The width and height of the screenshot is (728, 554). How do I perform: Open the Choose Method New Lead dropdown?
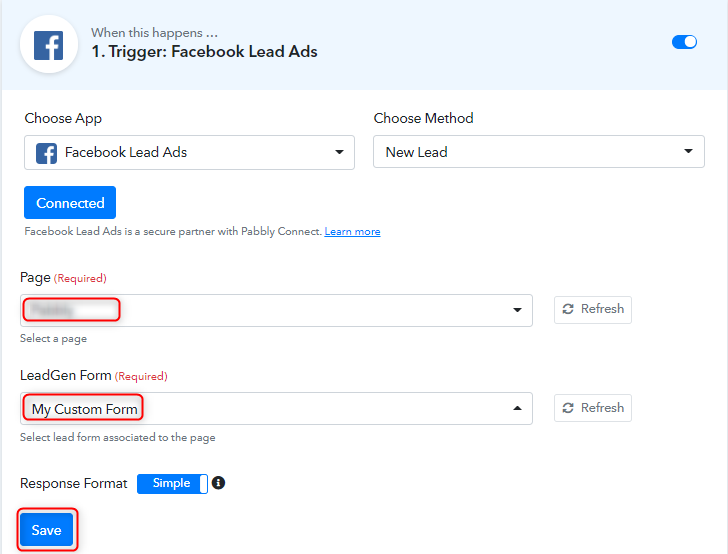(539, 151)
